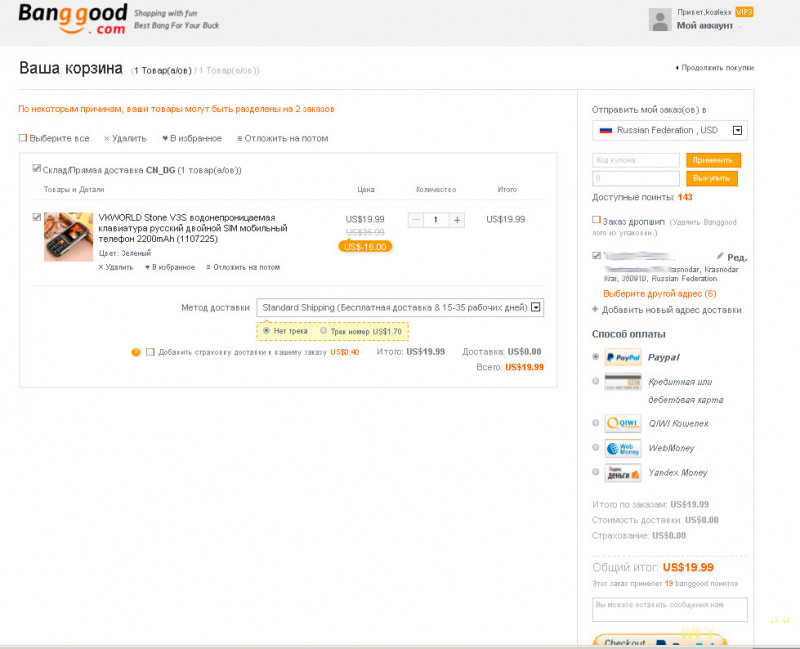Open the Russian Federation, USD country dropdown
Viewport: 800px width, 649px height.
pos(670,131)
